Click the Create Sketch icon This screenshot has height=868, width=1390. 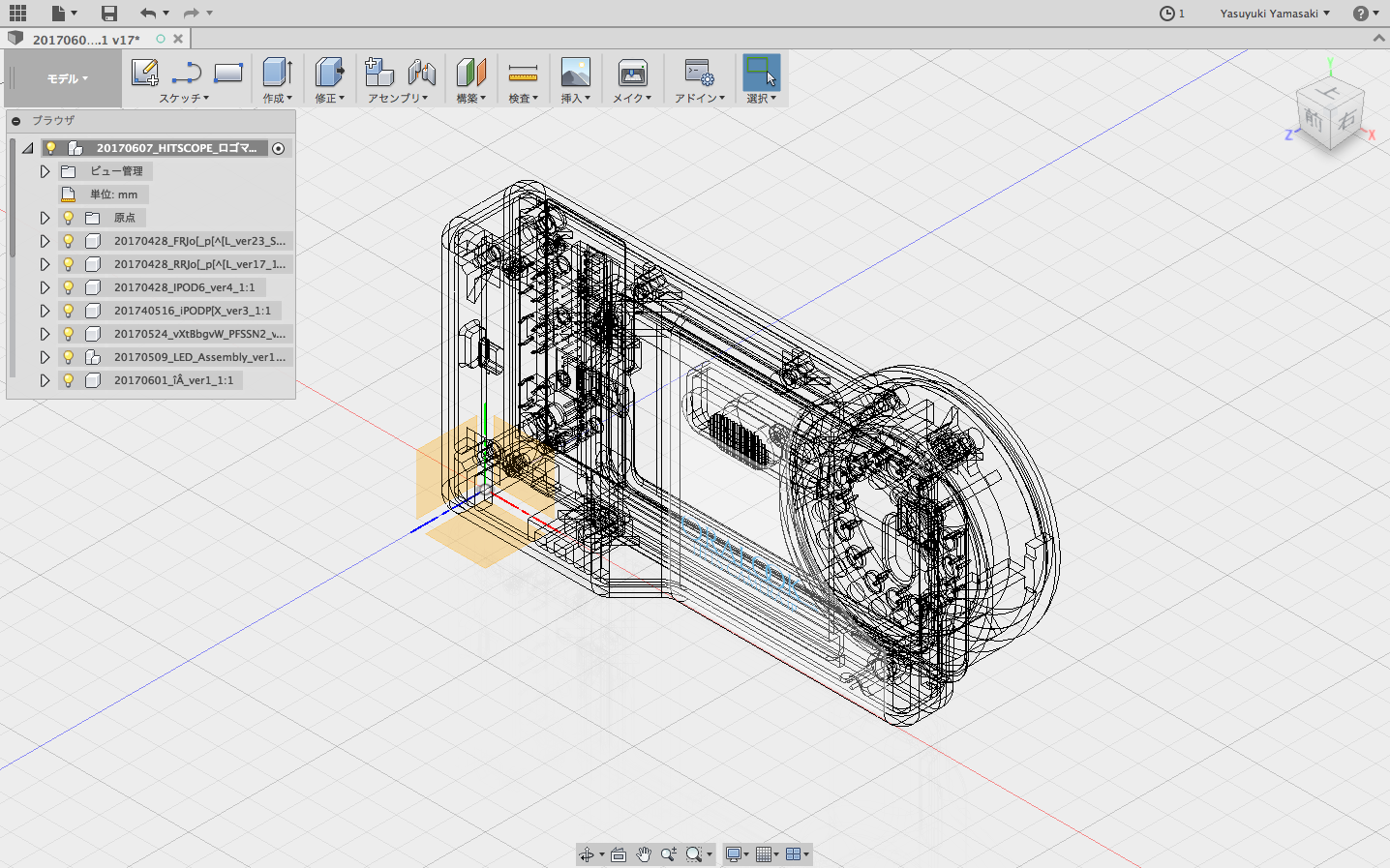145,73
